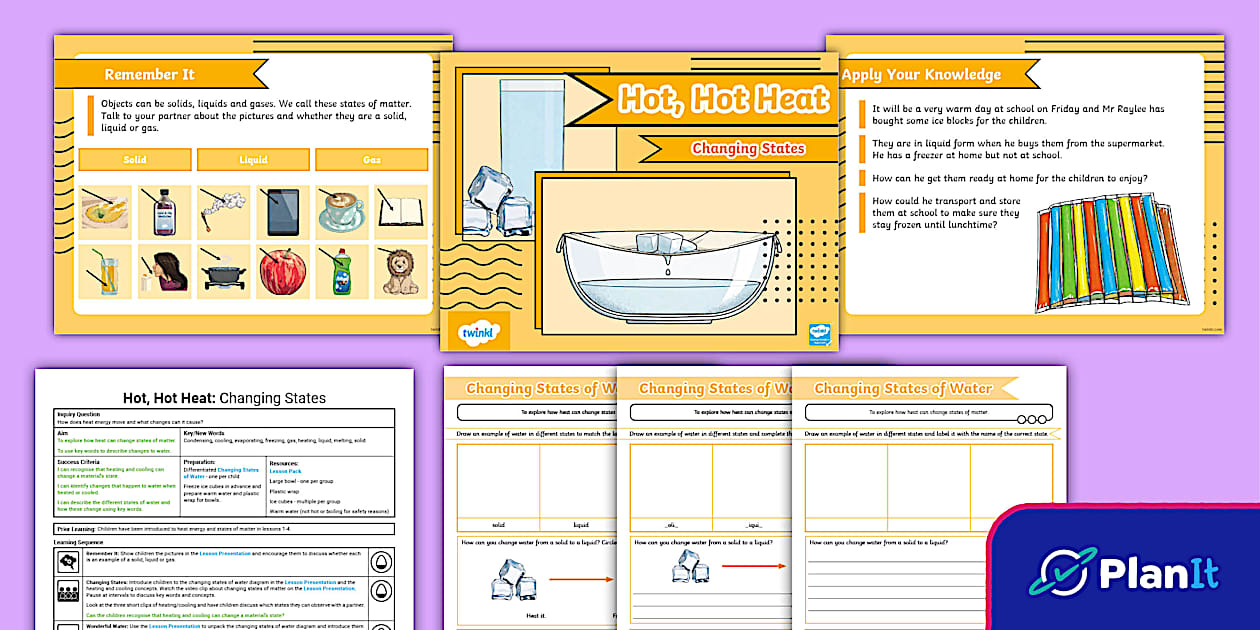Select the coffee cup picture
This screenshot has width=1260, height=630.
341,212
